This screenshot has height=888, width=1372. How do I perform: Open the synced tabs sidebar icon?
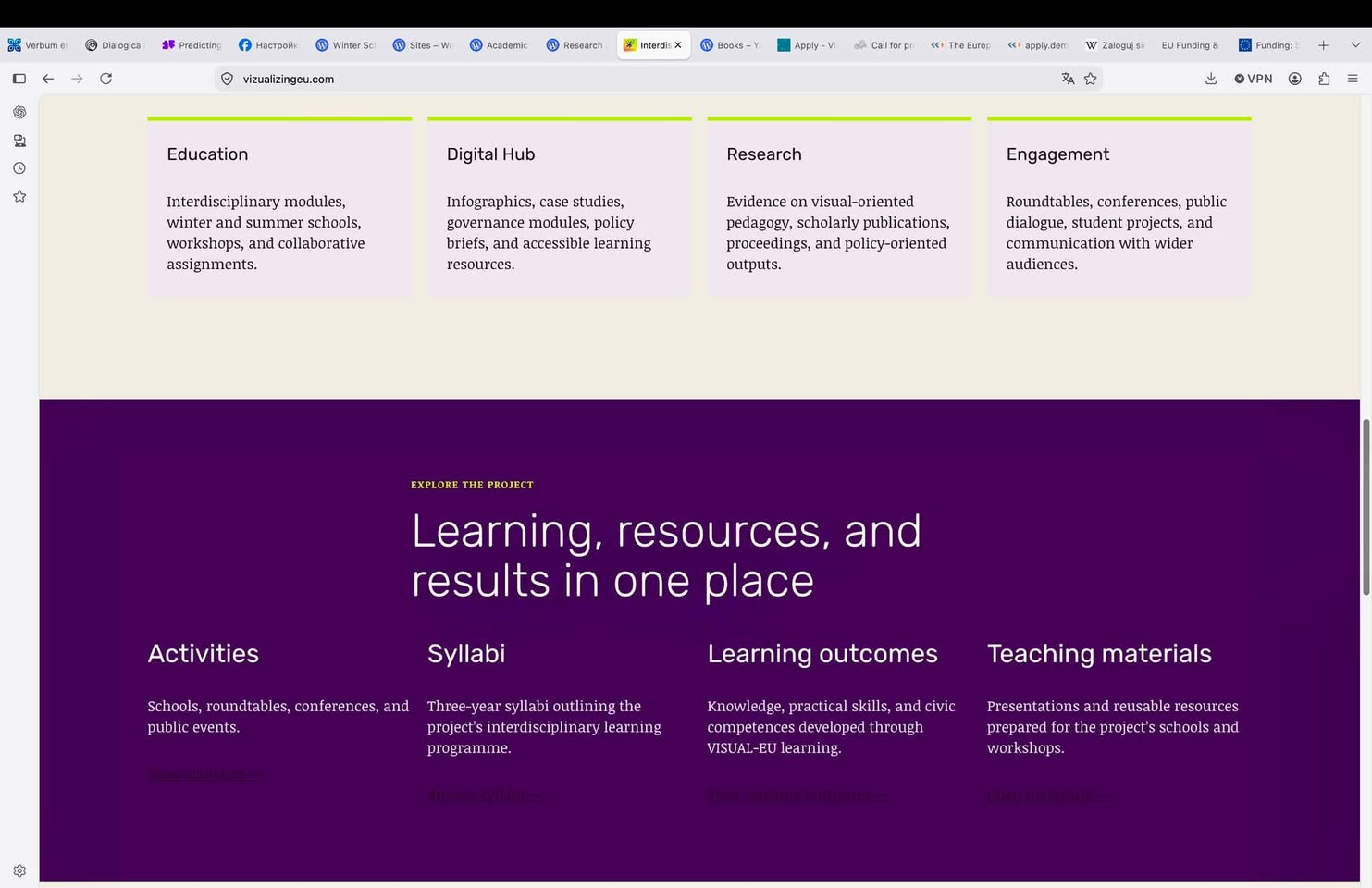[19, 141]
